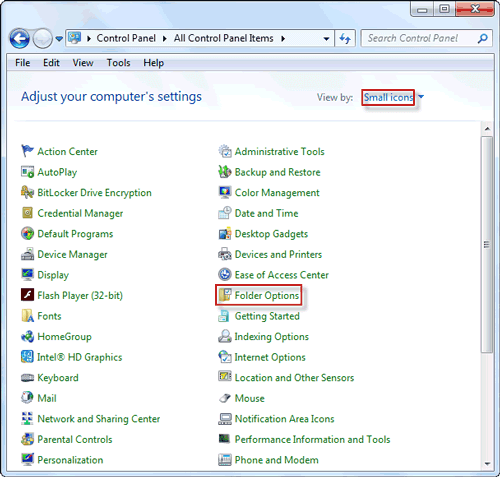Screen dimensions: 500x477
Task: Click the AutoPlay icon
Action: (27, 172)
